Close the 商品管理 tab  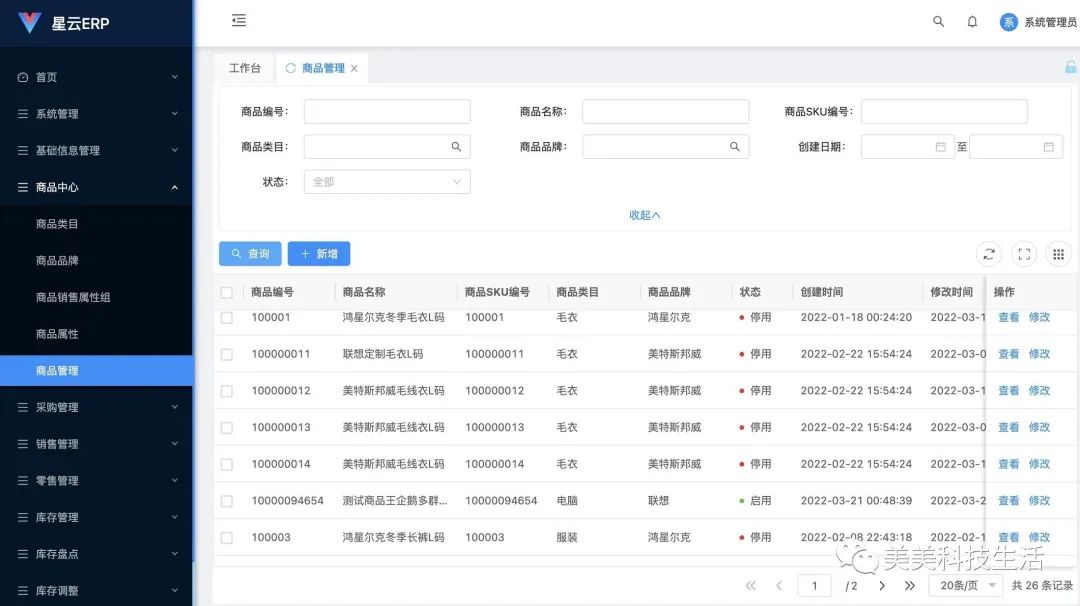pyautogui.click(x=354, y=67)
